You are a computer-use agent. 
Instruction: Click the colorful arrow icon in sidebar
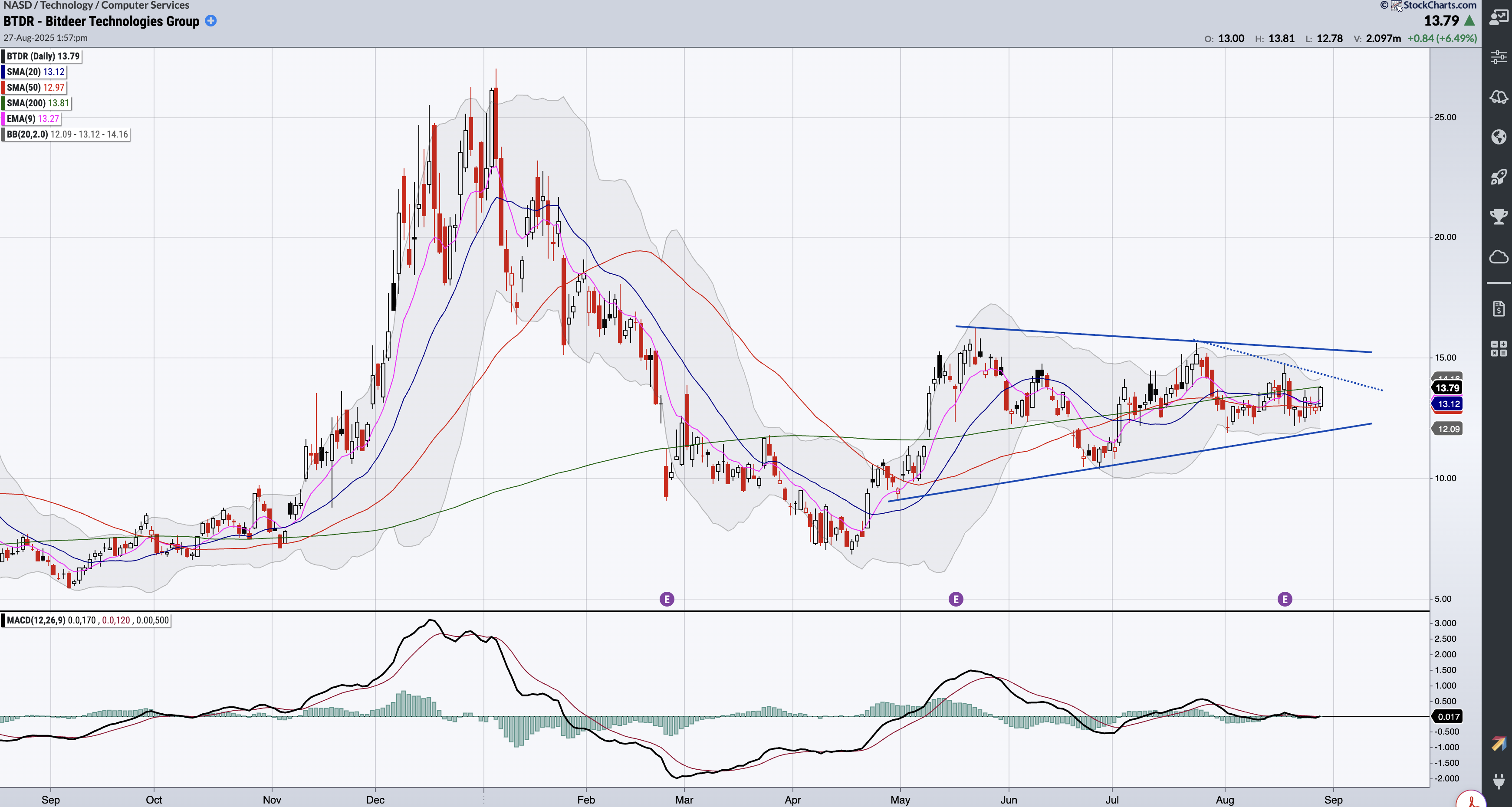(x=1499, y=743)
